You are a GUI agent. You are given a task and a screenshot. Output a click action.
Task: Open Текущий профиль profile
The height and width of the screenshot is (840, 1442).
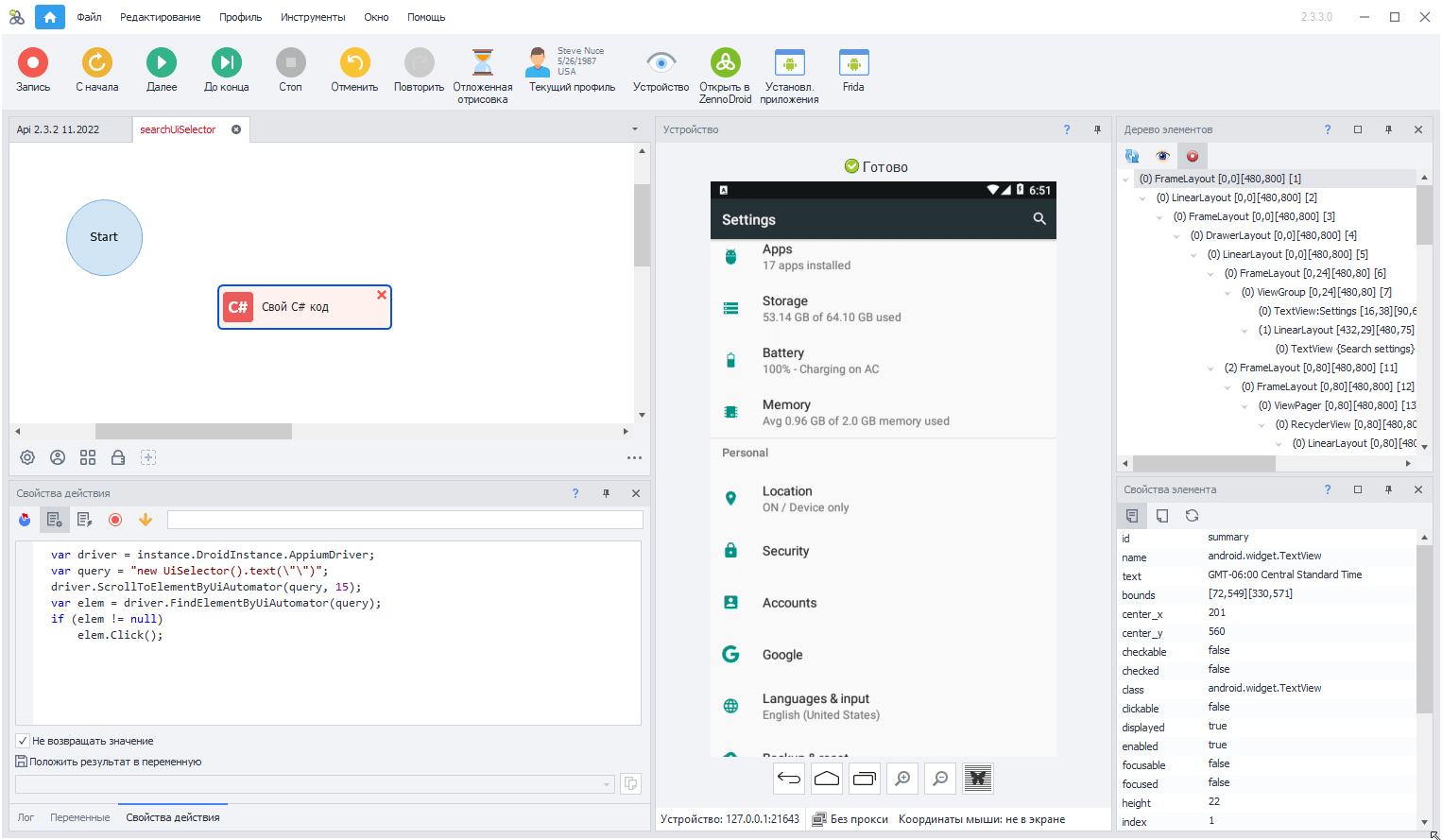tap(572, 71)
